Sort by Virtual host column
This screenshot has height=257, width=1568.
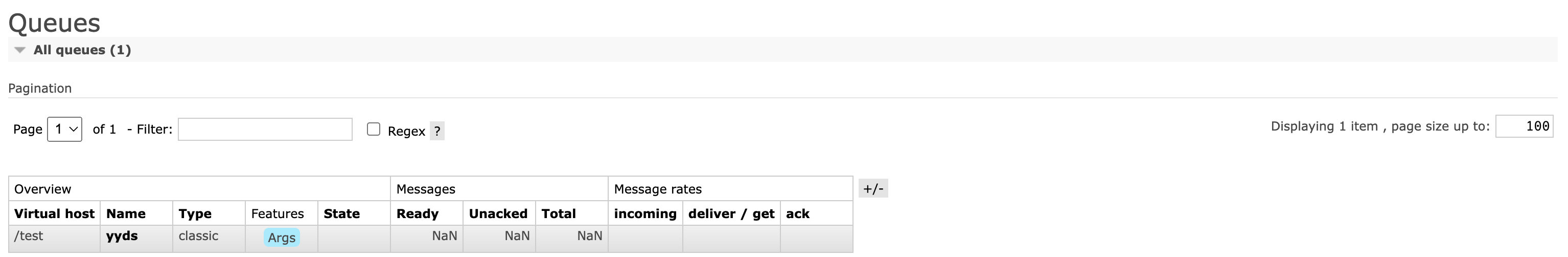[54, 213]
